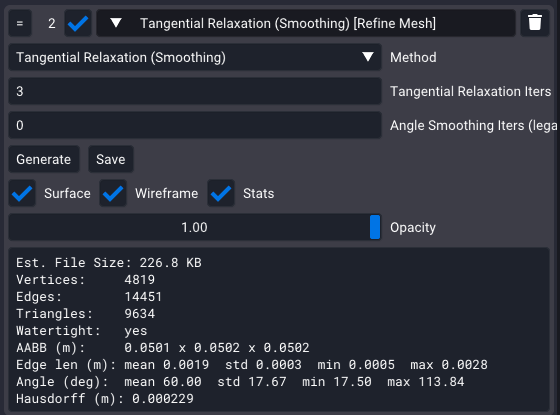Viewport: 560px width, 415px height.
Task: Toggle the Wireframe checkbox
Action: pyautogui.click(x=113, y=193)
